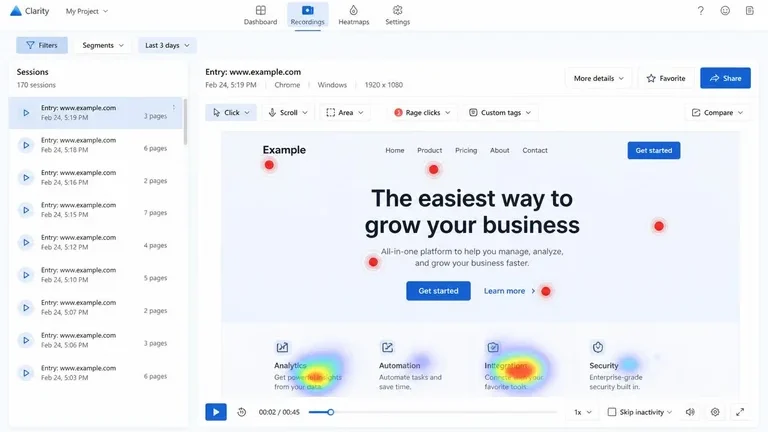Click the hero Get started button
The width and height of the screenshot is (768, 432).
[438, 291]
